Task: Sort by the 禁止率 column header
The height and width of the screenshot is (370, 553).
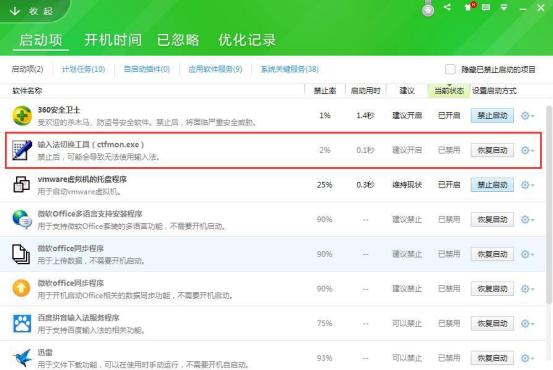Action: pyautogui.click(x=325, y=91)
